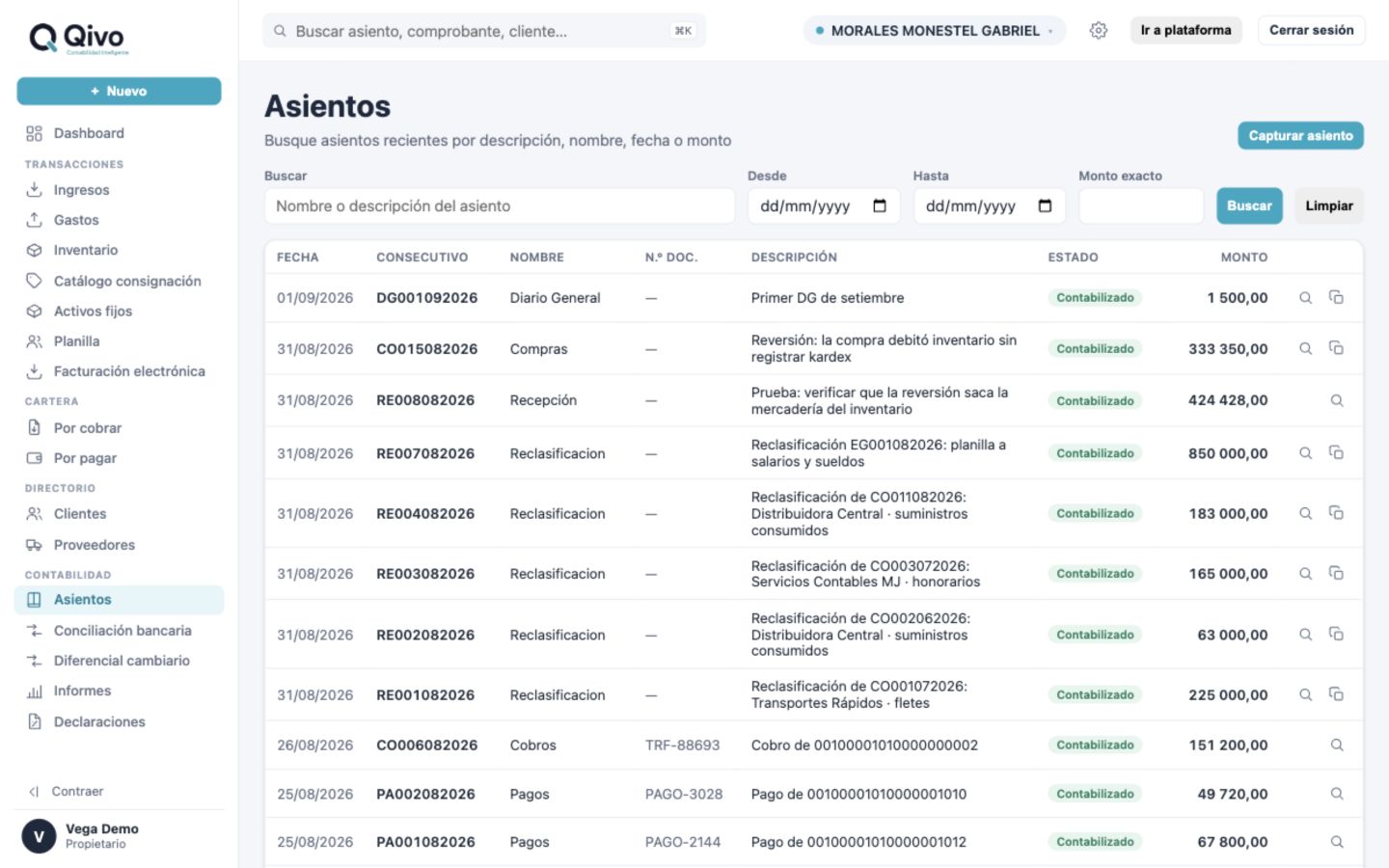The image size is (1389, 868).
Task: View details of entry CO015082026
Action: [x=1305, y=348]
